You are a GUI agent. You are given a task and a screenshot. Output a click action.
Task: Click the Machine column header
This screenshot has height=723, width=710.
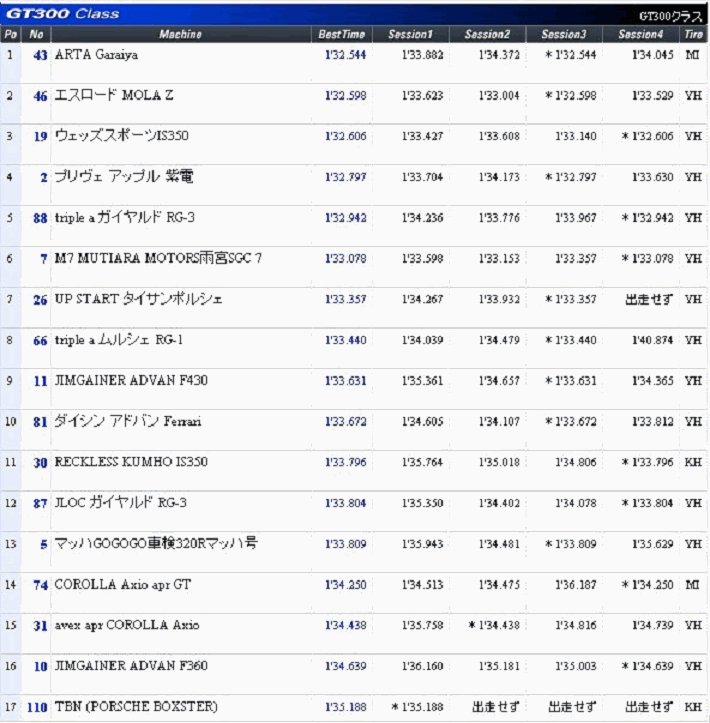[180, 34]
